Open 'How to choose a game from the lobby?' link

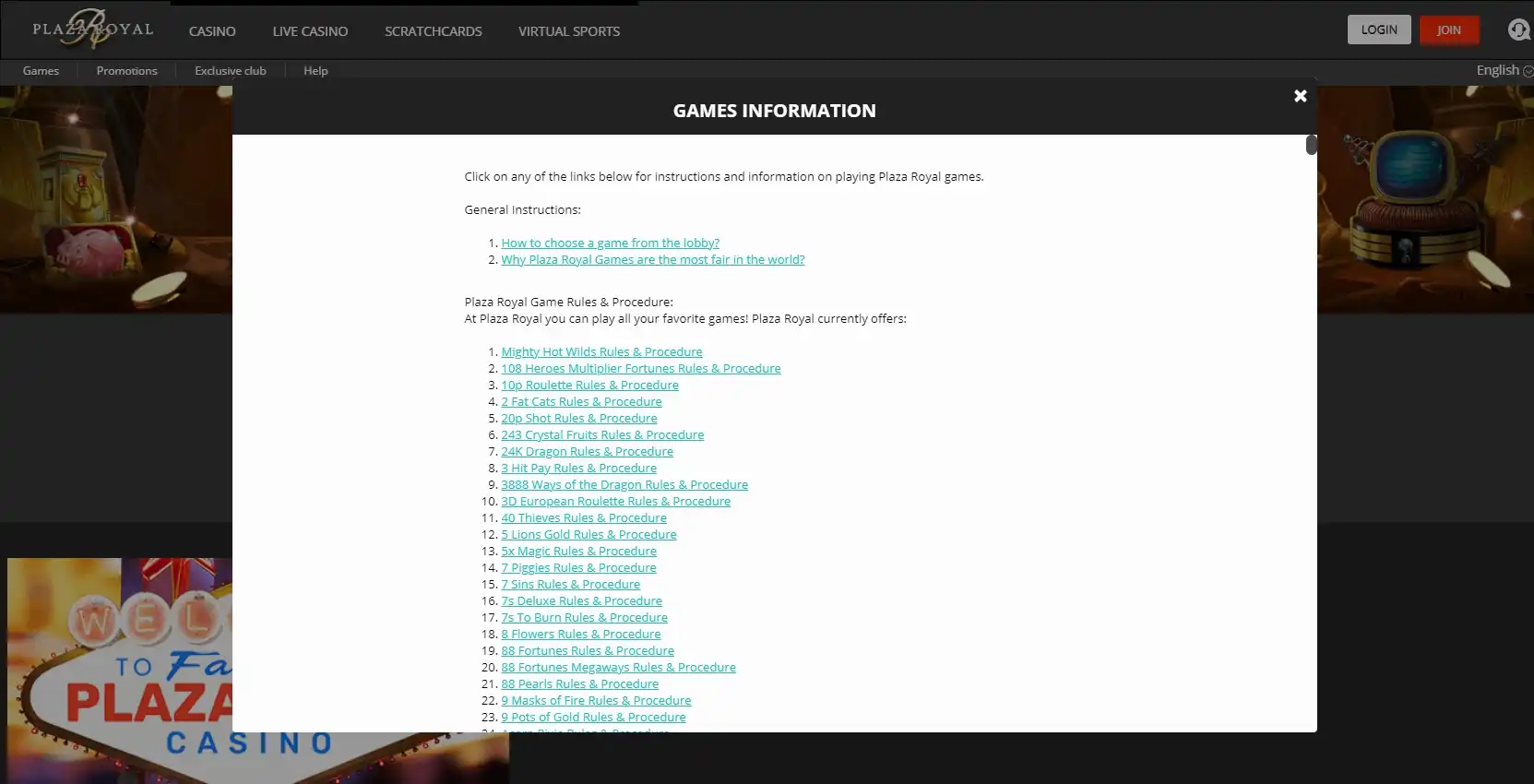(610, 244)
